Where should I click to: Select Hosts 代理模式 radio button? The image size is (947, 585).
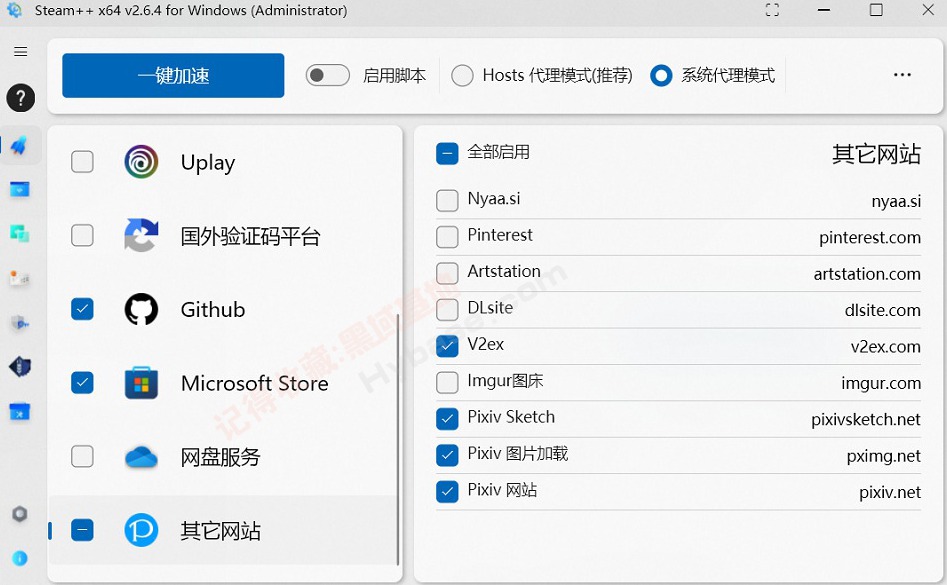click(x=462, y=75)
